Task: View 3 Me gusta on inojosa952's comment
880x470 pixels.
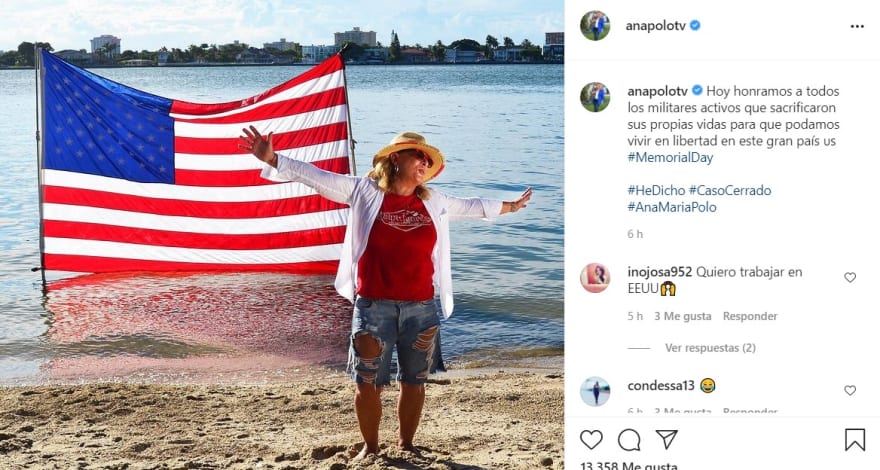Action: [x=682, y=316]
